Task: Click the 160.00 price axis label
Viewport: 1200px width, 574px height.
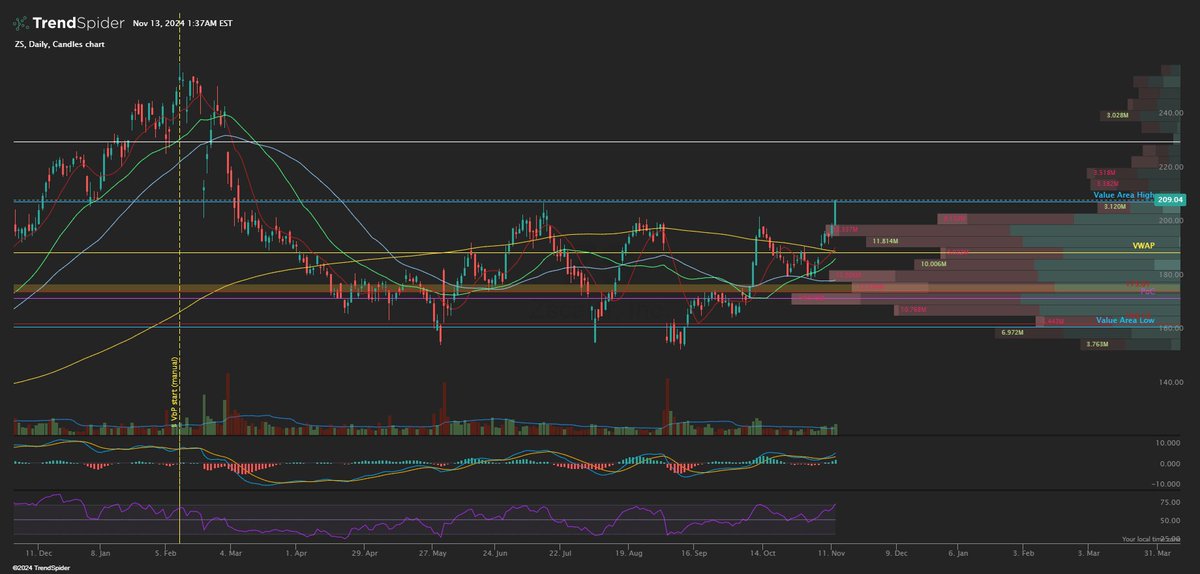Action: tap(1171, 328)
